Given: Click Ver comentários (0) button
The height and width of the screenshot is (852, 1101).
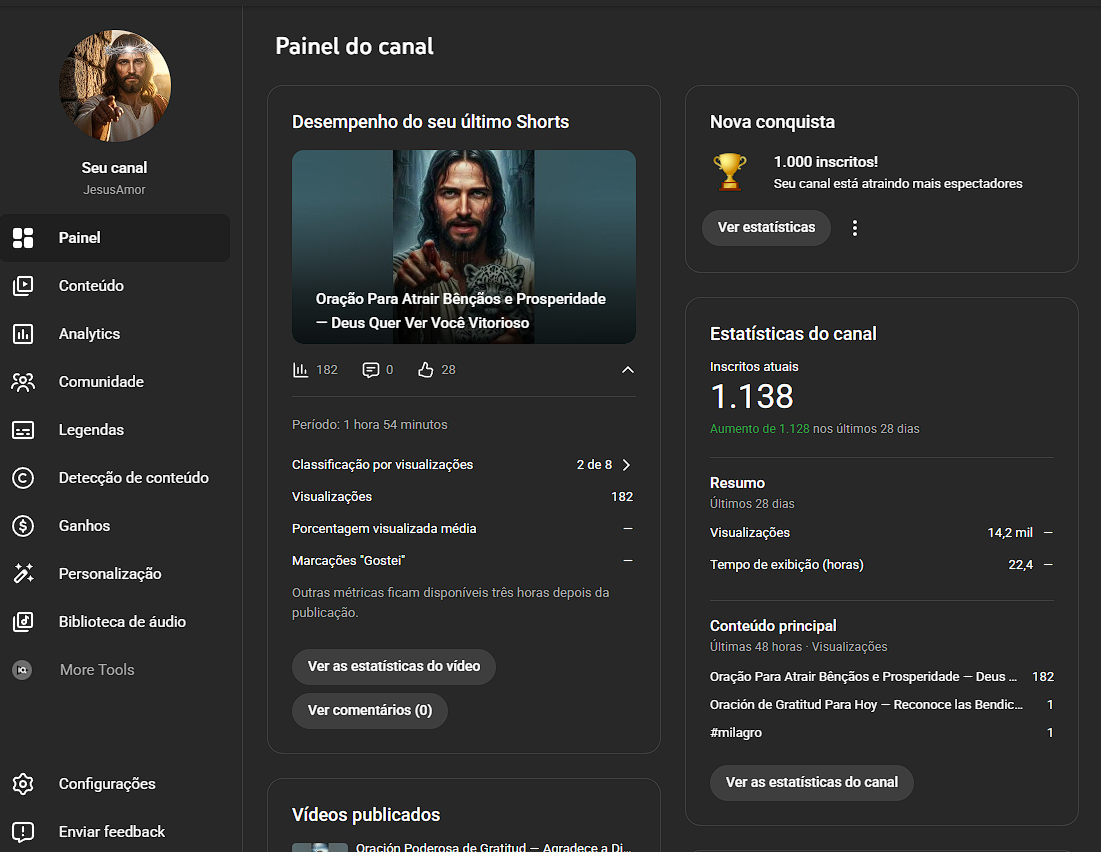Looking at the screenshot, I should 370,711.
